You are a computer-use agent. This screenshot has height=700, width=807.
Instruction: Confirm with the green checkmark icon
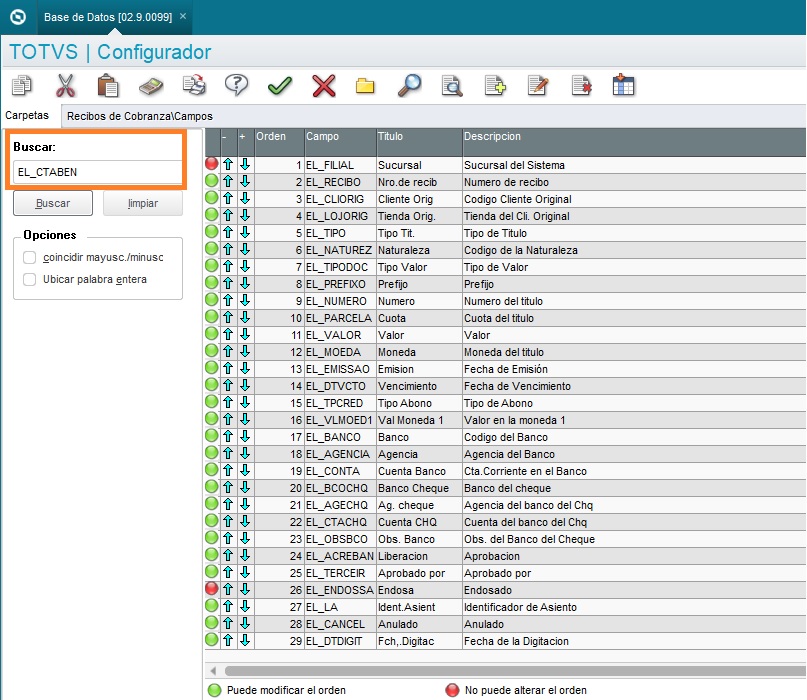click(x=280, y=85)
